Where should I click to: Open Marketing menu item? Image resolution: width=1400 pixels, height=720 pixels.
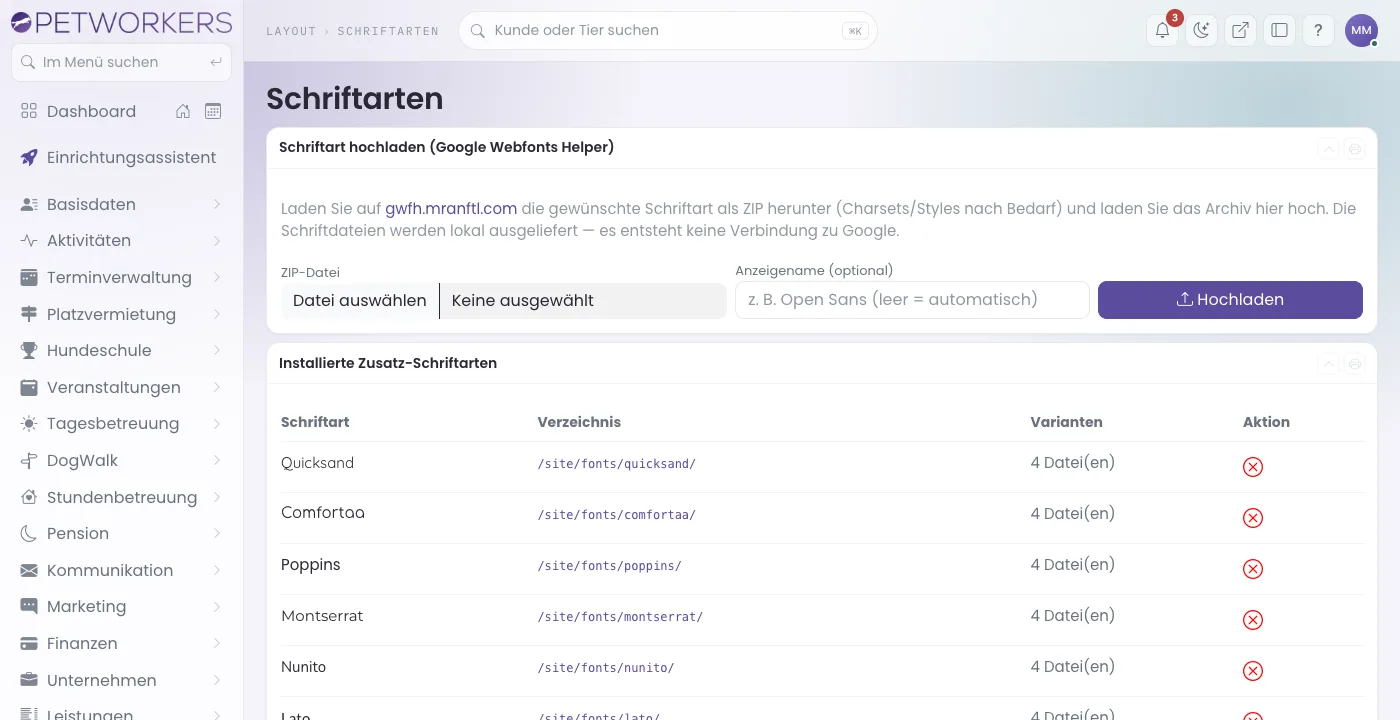121,606
